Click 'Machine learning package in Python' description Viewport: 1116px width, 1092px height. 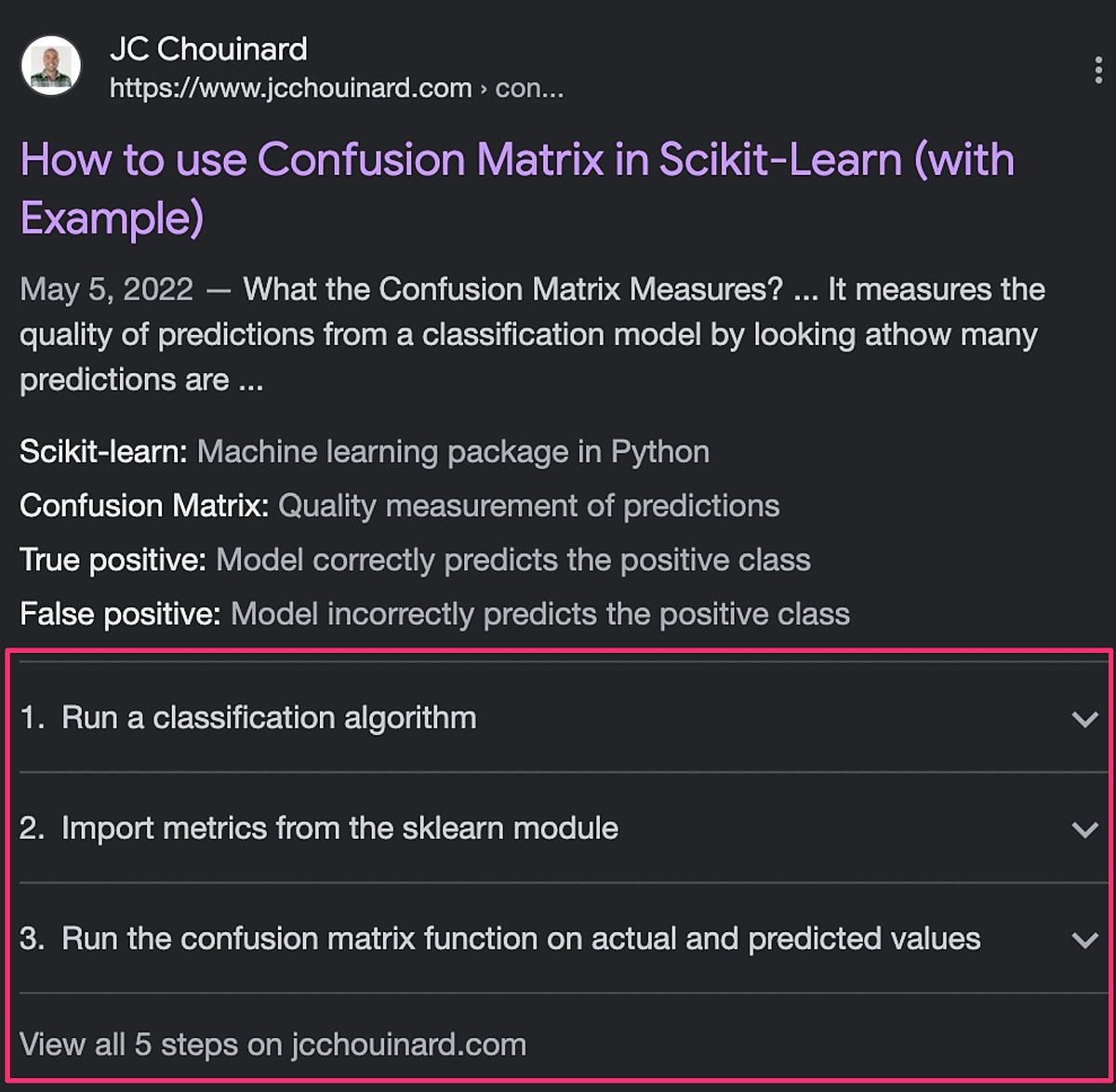coord(453,452)
